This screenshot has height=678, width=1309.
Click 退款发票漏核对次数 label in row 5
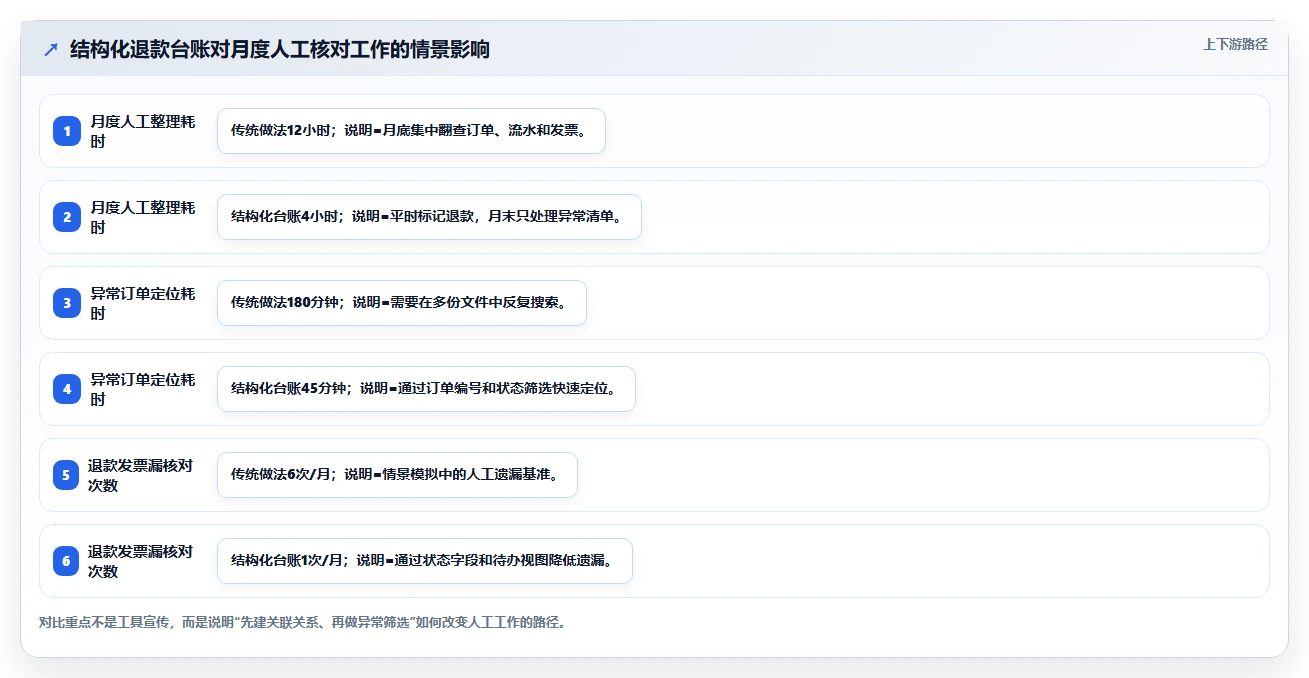141,475
